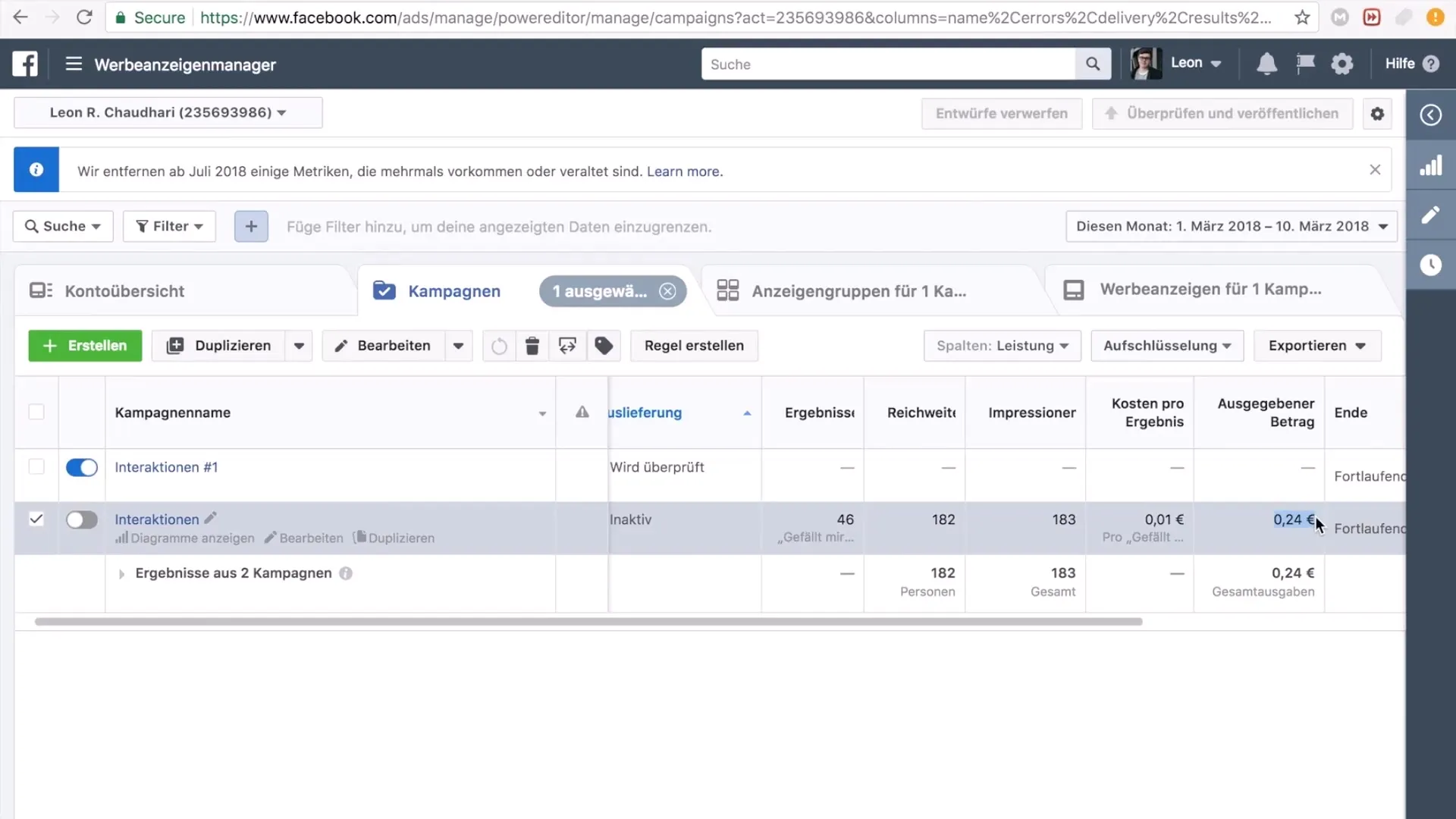Viewport: 1456px width, 819px height.
Task: Go back in the browser
Action: point(20,17)
